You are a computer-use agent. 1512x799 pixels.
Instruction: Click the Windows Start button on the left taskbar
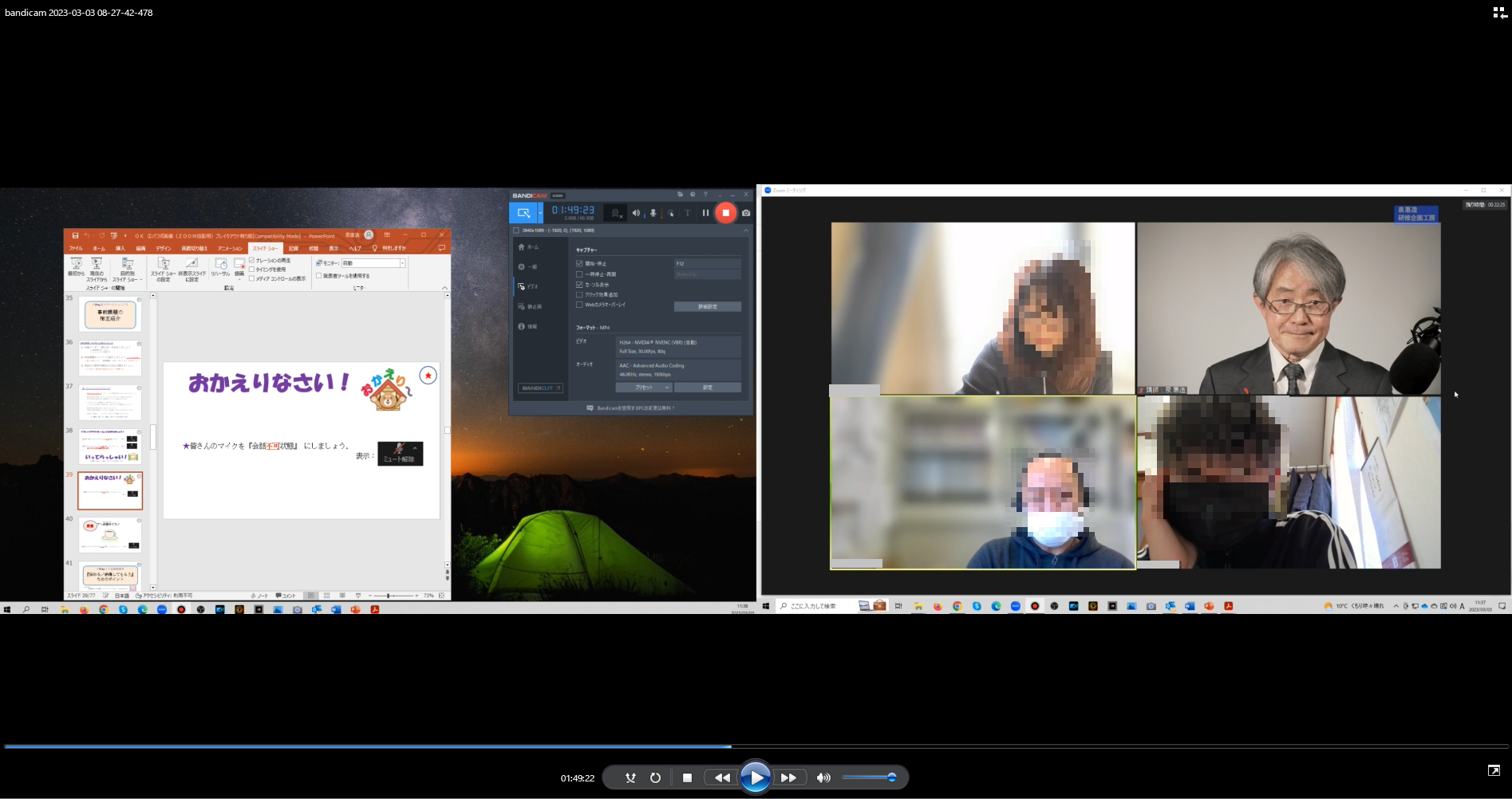pyautogui.click(x=7, y=609)
